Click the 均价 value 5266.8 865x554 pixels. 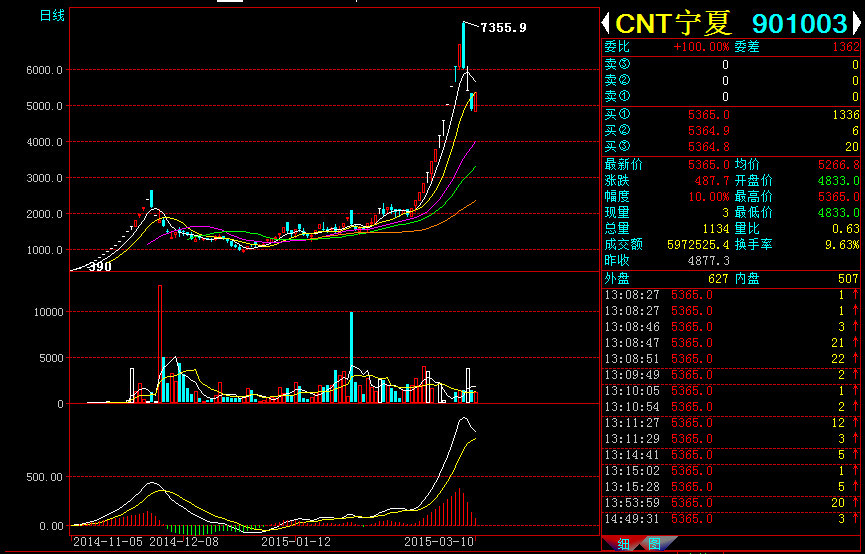839,164
